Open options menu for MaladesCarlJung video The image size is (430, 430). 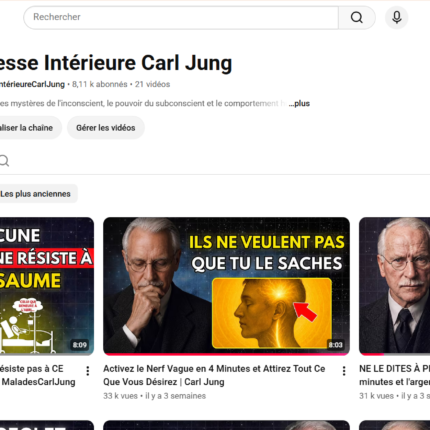point(88,371)
